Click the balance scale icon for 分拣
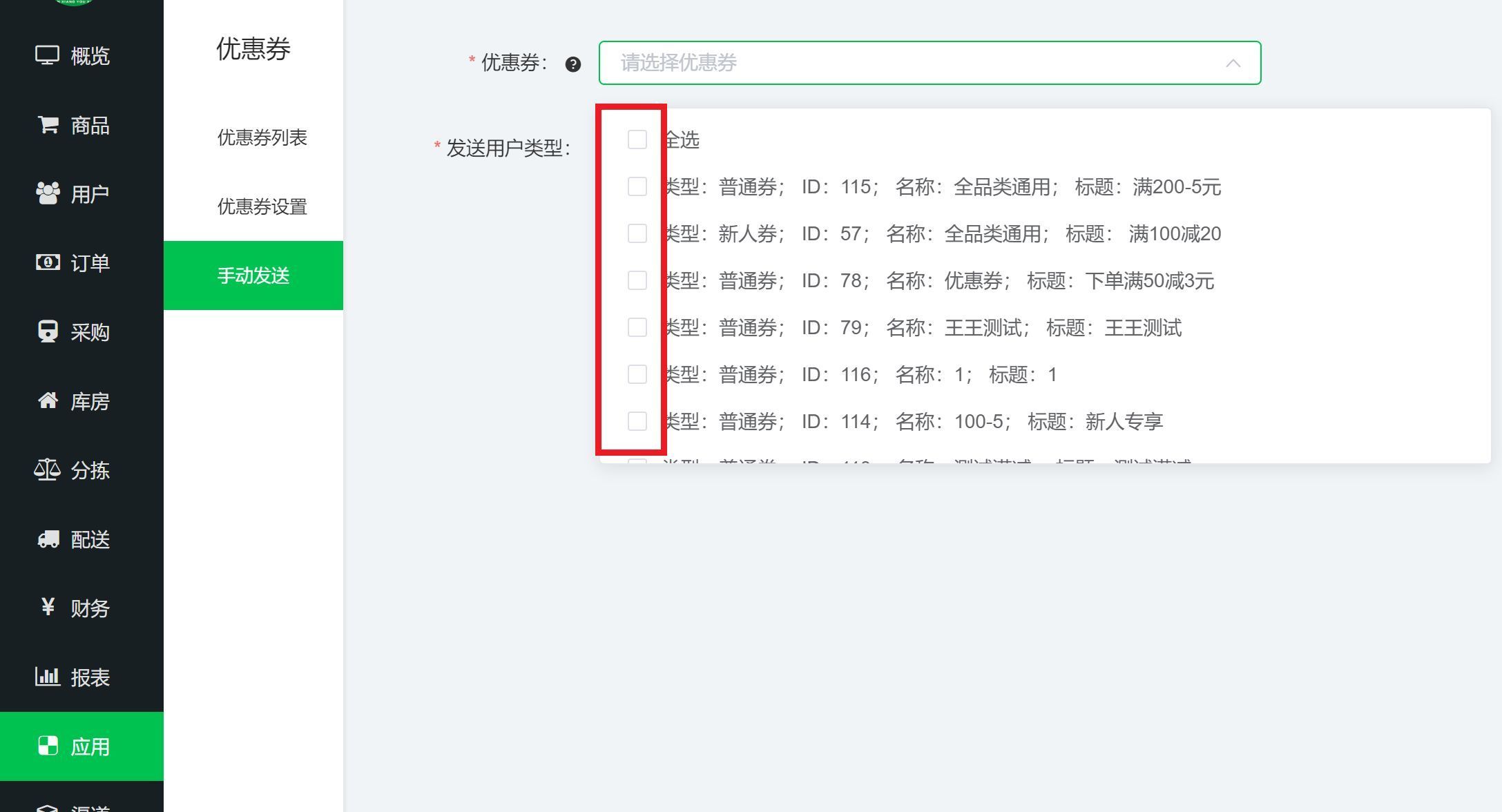Screen dimensions: 1502x812 47,470
